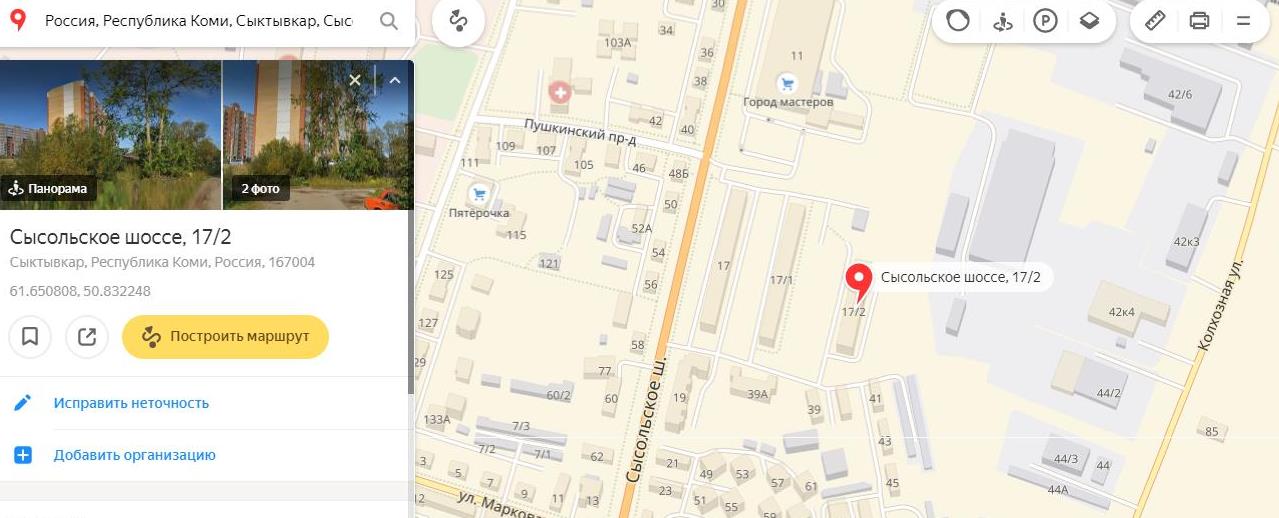Click the share location icon
This screenshot has height=518, width=1279.
(x=87, y=337)
